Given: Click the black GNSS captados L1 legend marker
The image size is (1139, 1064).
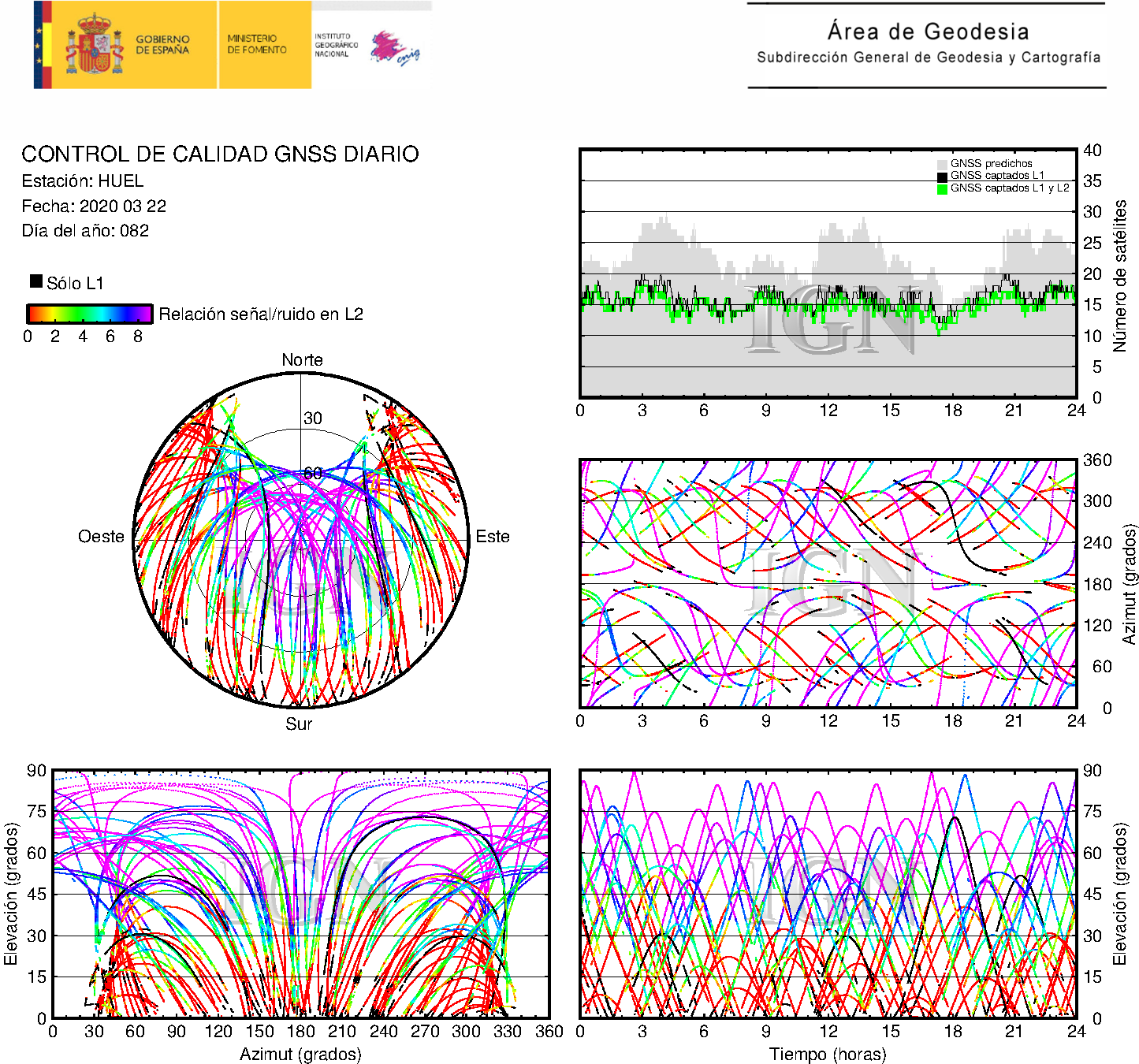Looking at the screenshot, I should [x=942, y=177].
